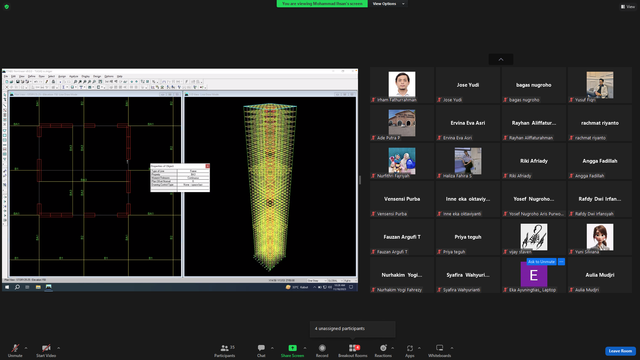This screenshot has height=360, width=640.
Task: Open the Design menu in ETABS
Action: (97, 76)
